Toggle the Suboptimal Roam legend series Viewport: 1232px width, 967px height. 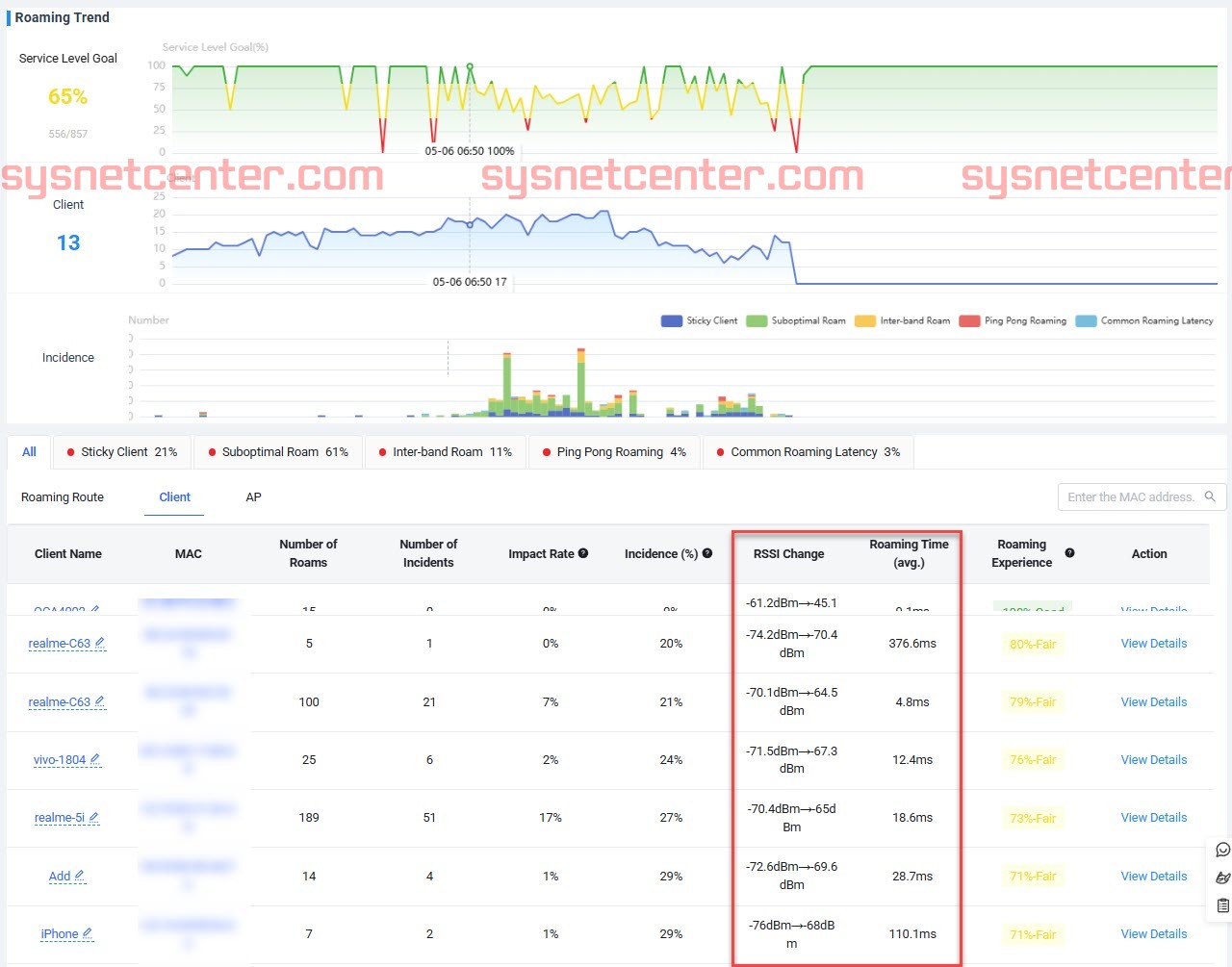click(796, 320)
